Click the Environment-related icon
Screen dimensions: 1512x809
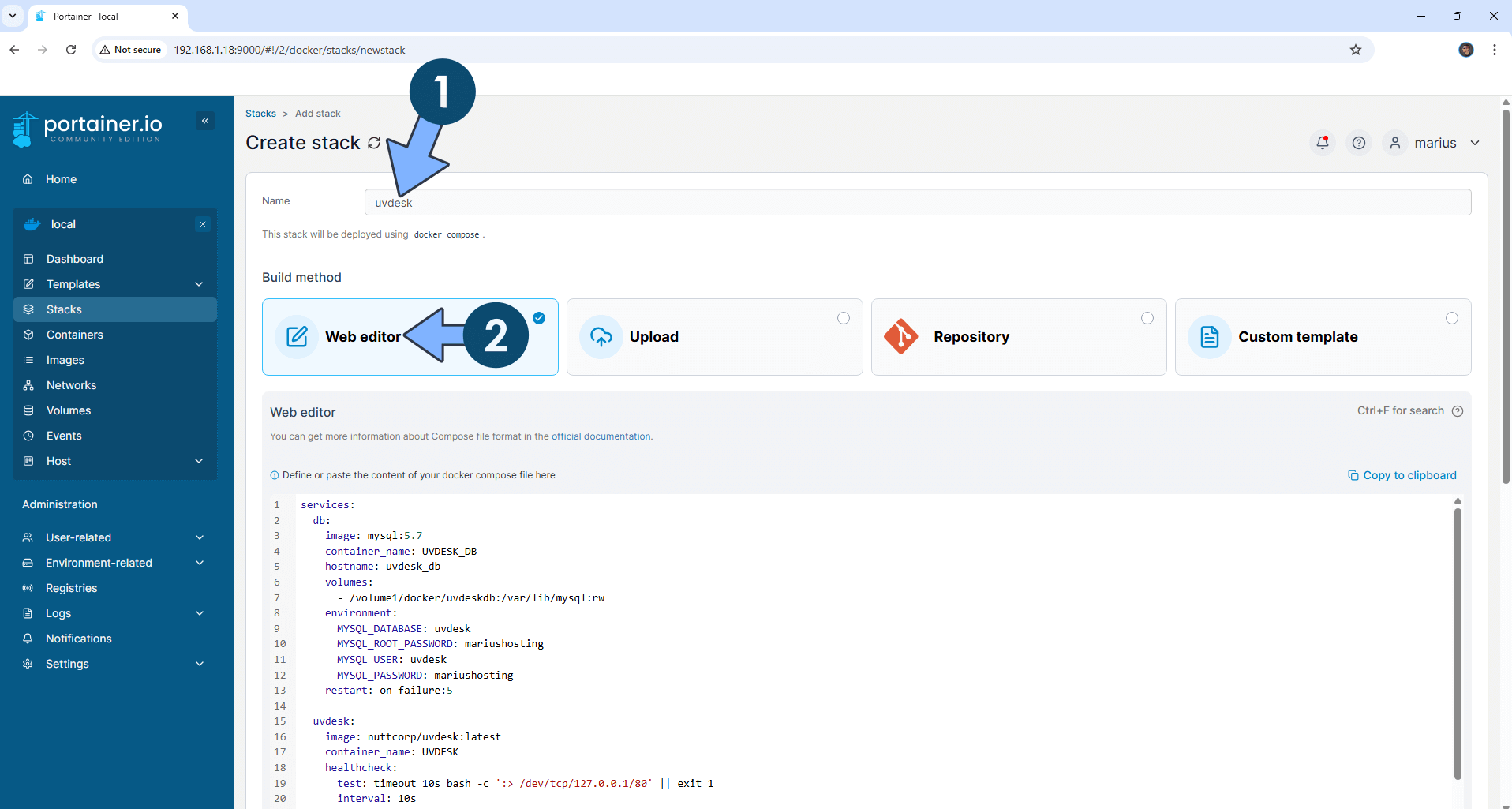pyautogui.click(x=28, y=563)
